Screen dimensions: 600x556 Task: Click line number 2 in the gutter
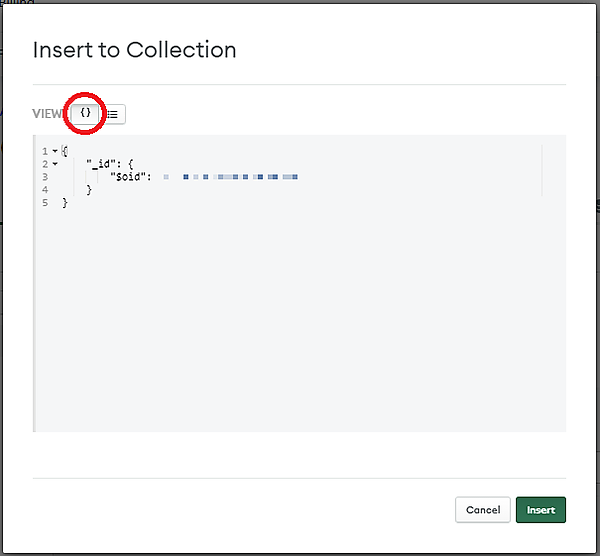pos(45,164)
